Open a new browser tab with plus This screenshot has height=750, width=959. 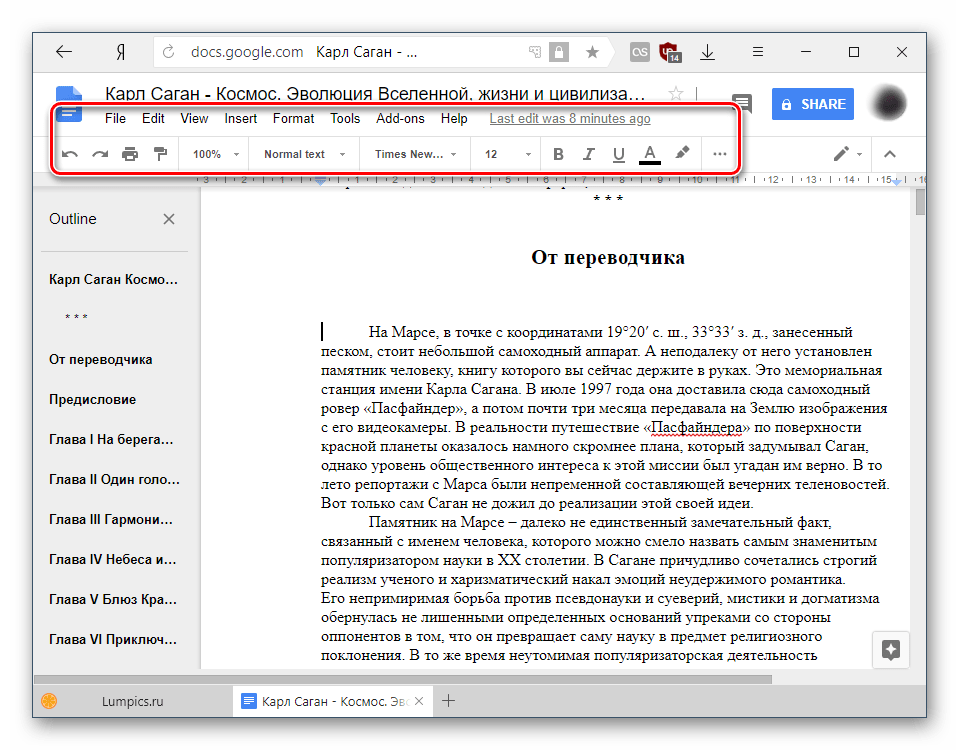(x=448, y=701)
